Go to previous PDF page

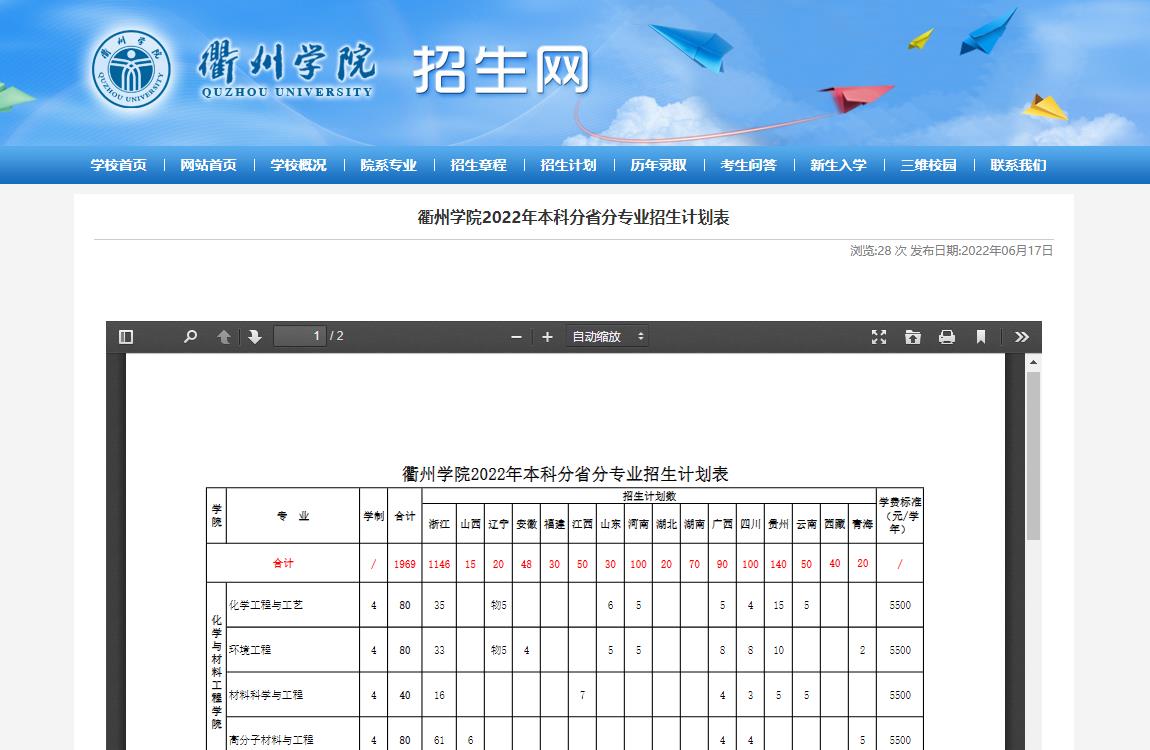coord(224,337)
